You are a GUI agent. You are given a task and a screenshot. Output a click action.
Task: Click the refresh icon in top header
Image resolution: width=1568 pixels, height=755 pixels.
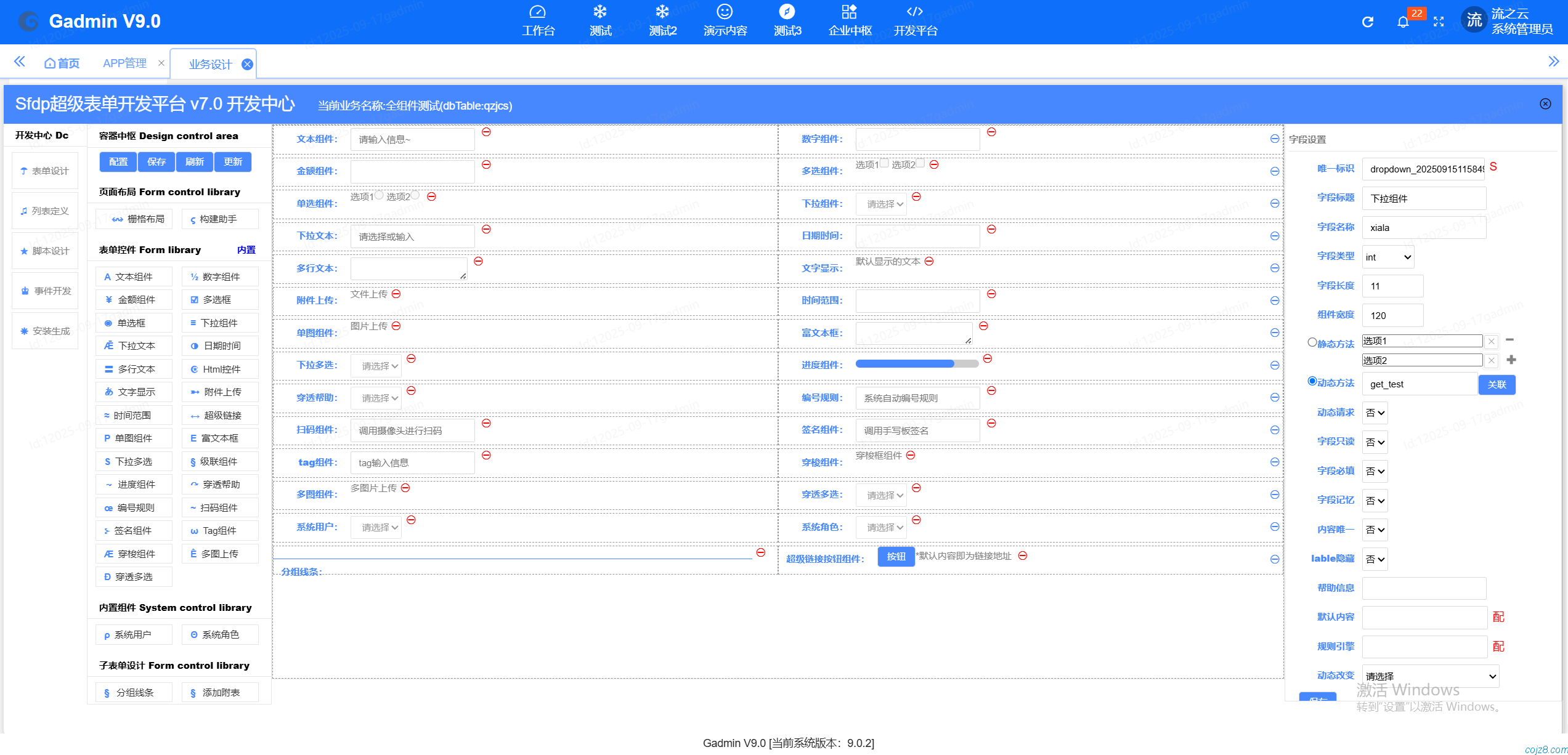[x=1367, y=22]
